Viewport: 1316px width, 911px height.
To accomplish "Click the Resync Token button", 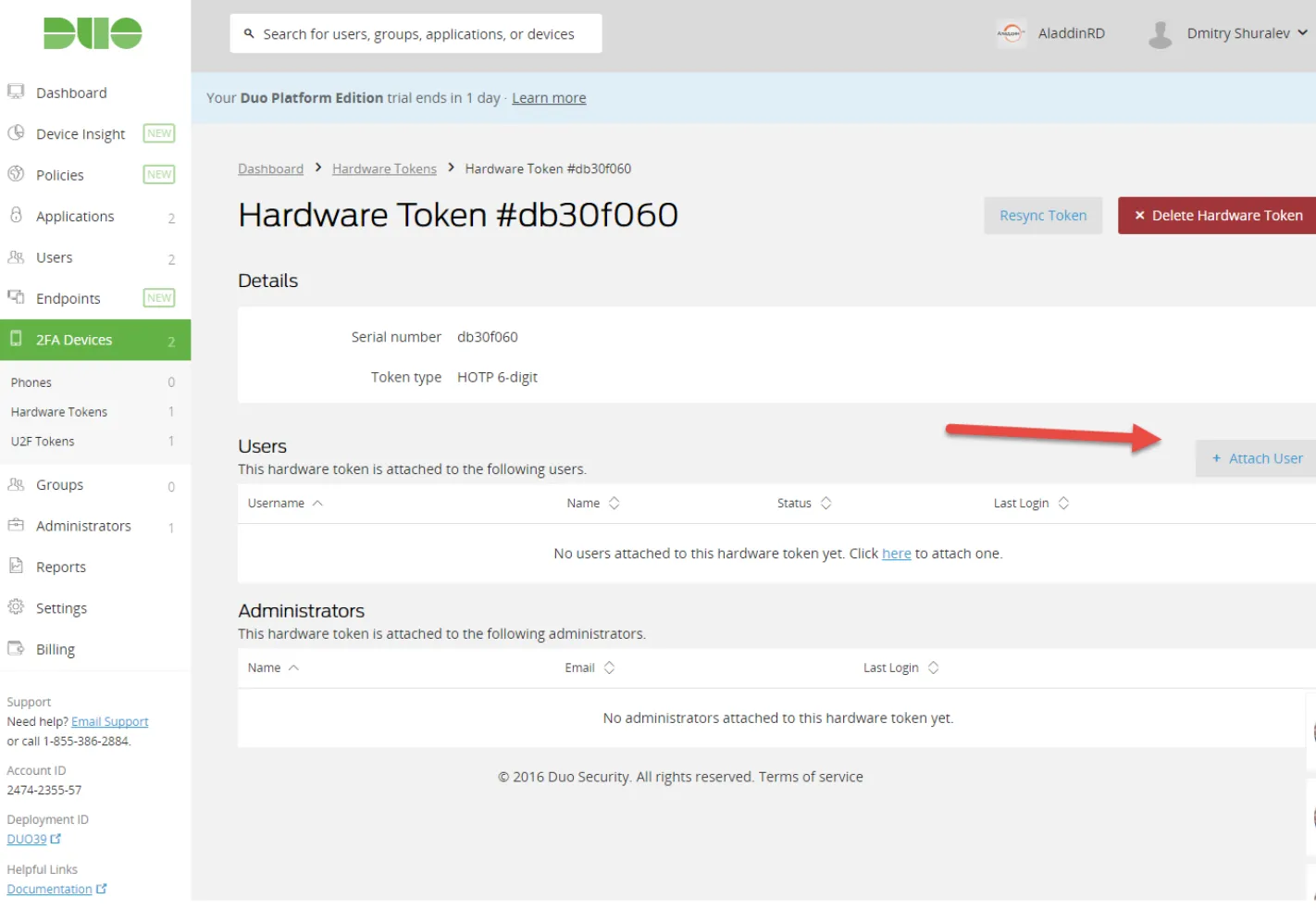I will [x=1043, y=215].
